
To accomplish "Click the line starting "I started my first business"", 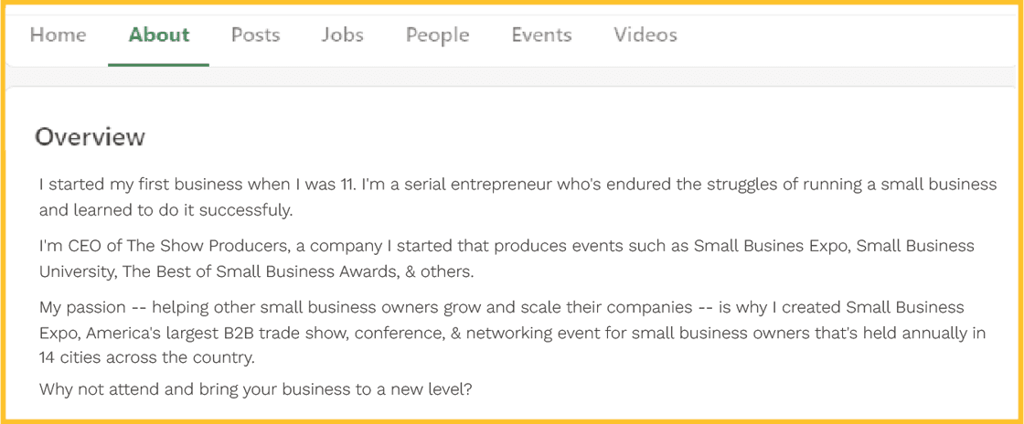I will pos(518,185).
